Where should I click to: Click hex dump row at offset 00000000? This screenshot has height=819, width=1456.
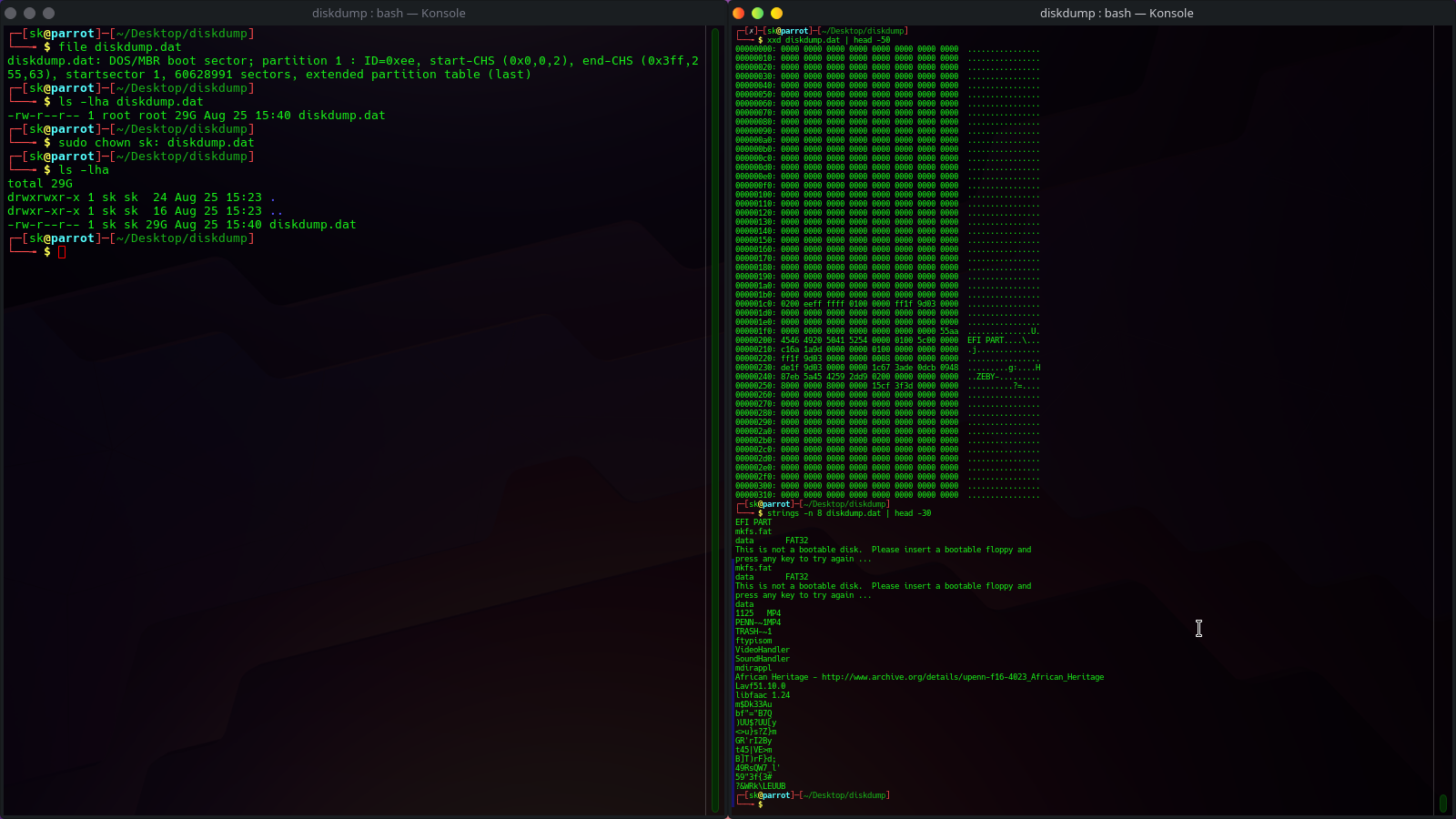(x=887, y=49)
